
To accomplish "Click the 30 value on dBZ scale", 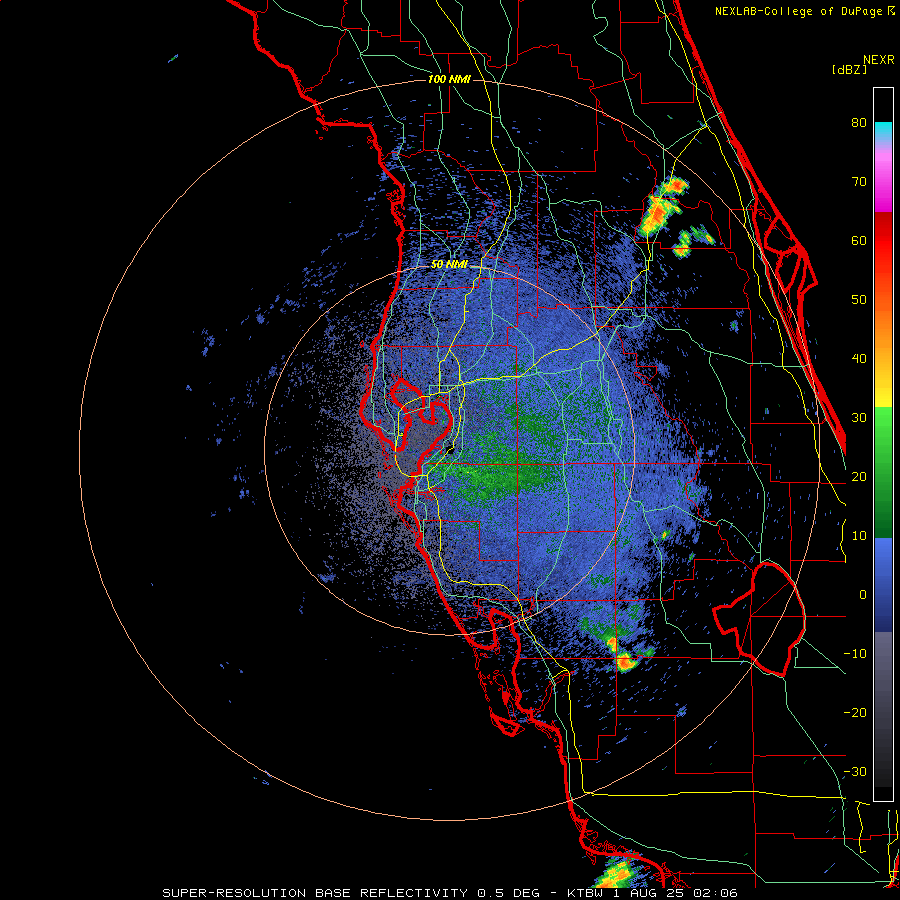I will click(x=859, y=418).
